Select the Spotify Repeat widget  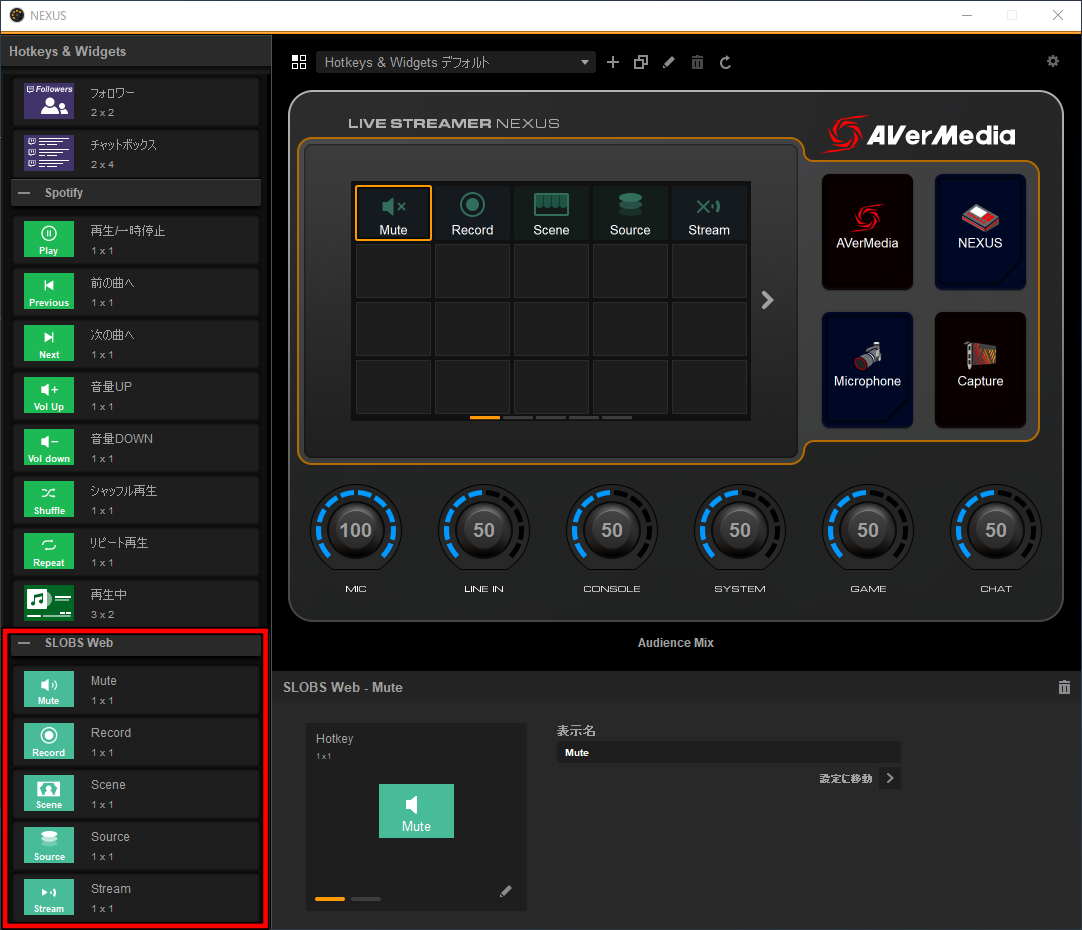(136, 552)
